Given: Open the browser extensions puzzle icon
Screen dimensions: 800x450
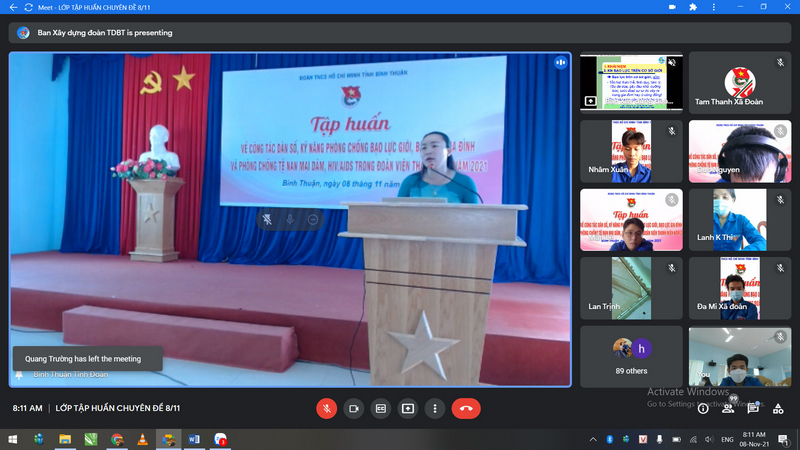Looking at the screenshot, I should [692, 8].
